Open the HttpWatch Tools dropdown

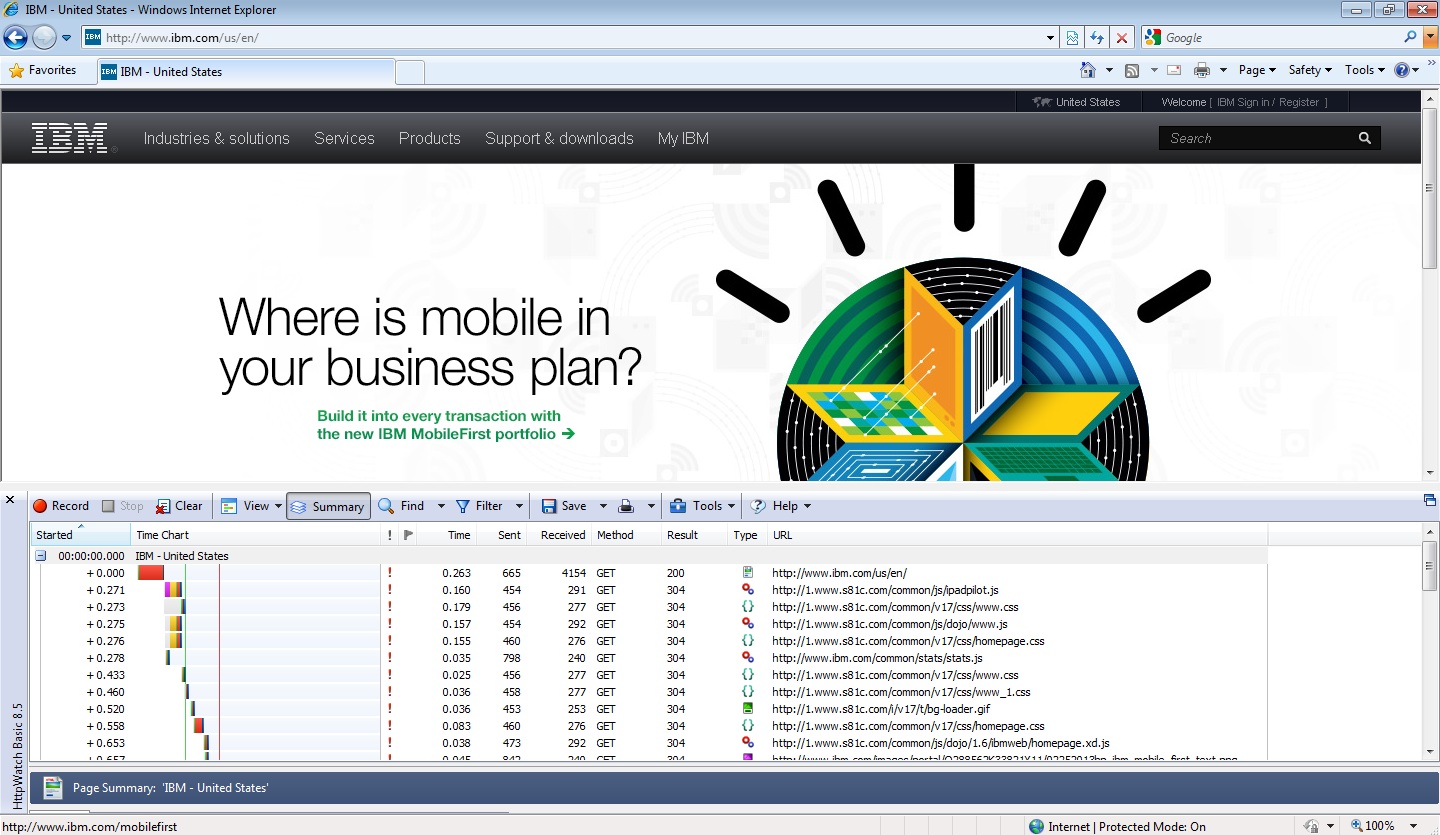(703, 506)
